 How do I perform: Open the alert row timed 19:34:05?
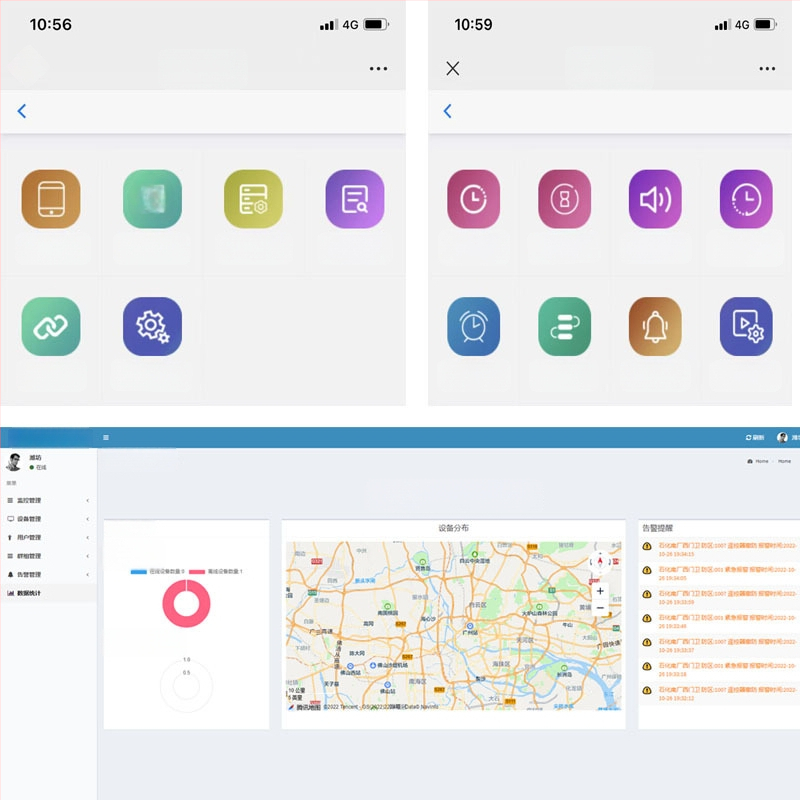[x=720, y=573]
